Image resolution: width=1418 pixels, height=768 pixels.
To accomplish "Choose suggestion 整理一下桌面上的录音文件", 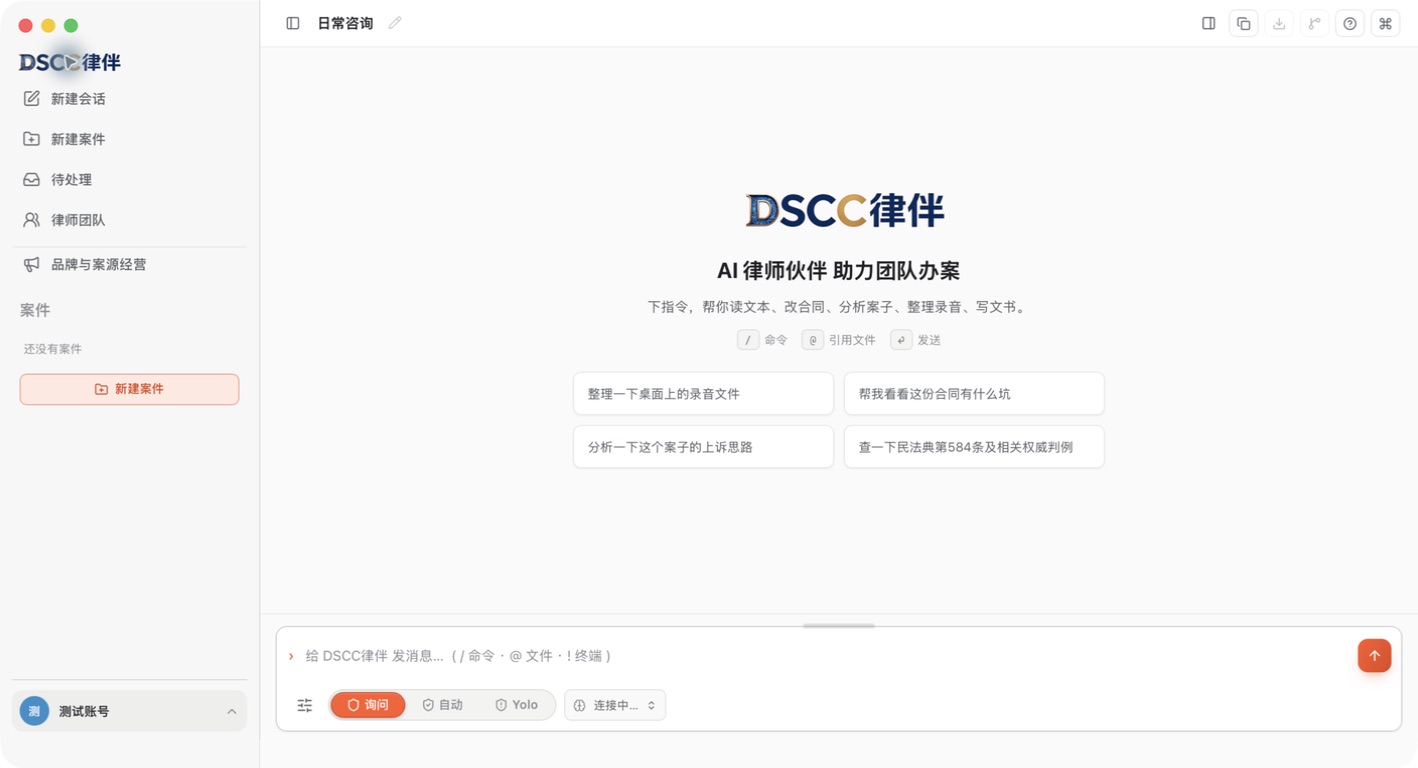I will pyautogui.click(x=703, y=394).
